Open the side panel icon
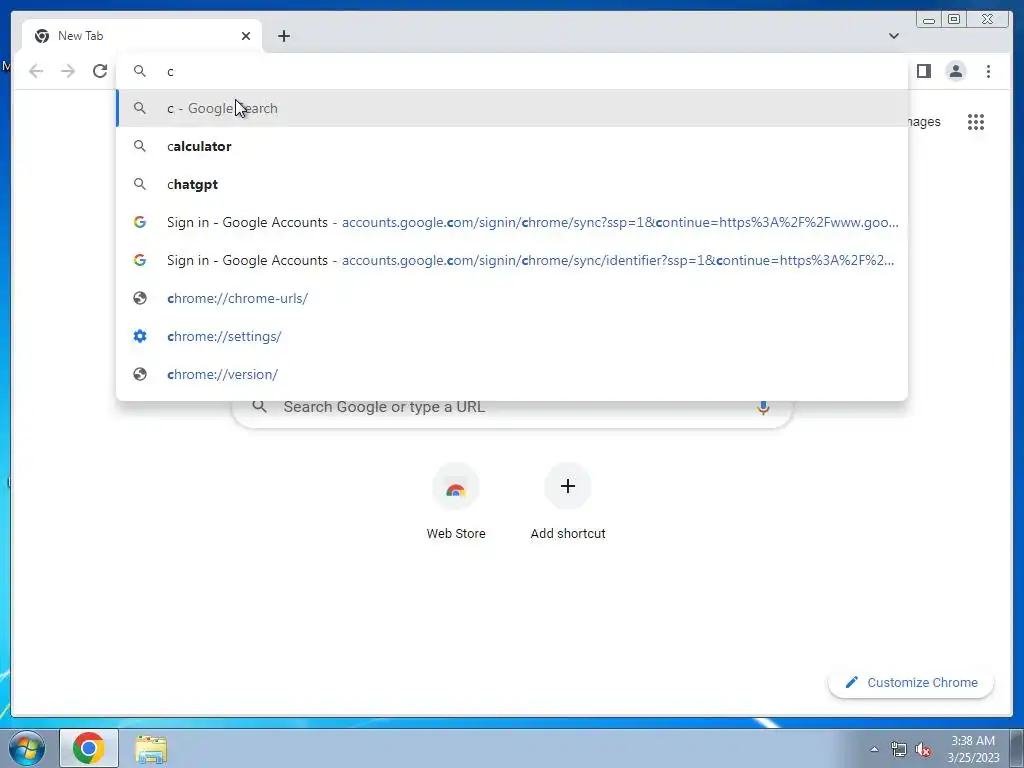The image size is (1024, 768). click(923, 71)
